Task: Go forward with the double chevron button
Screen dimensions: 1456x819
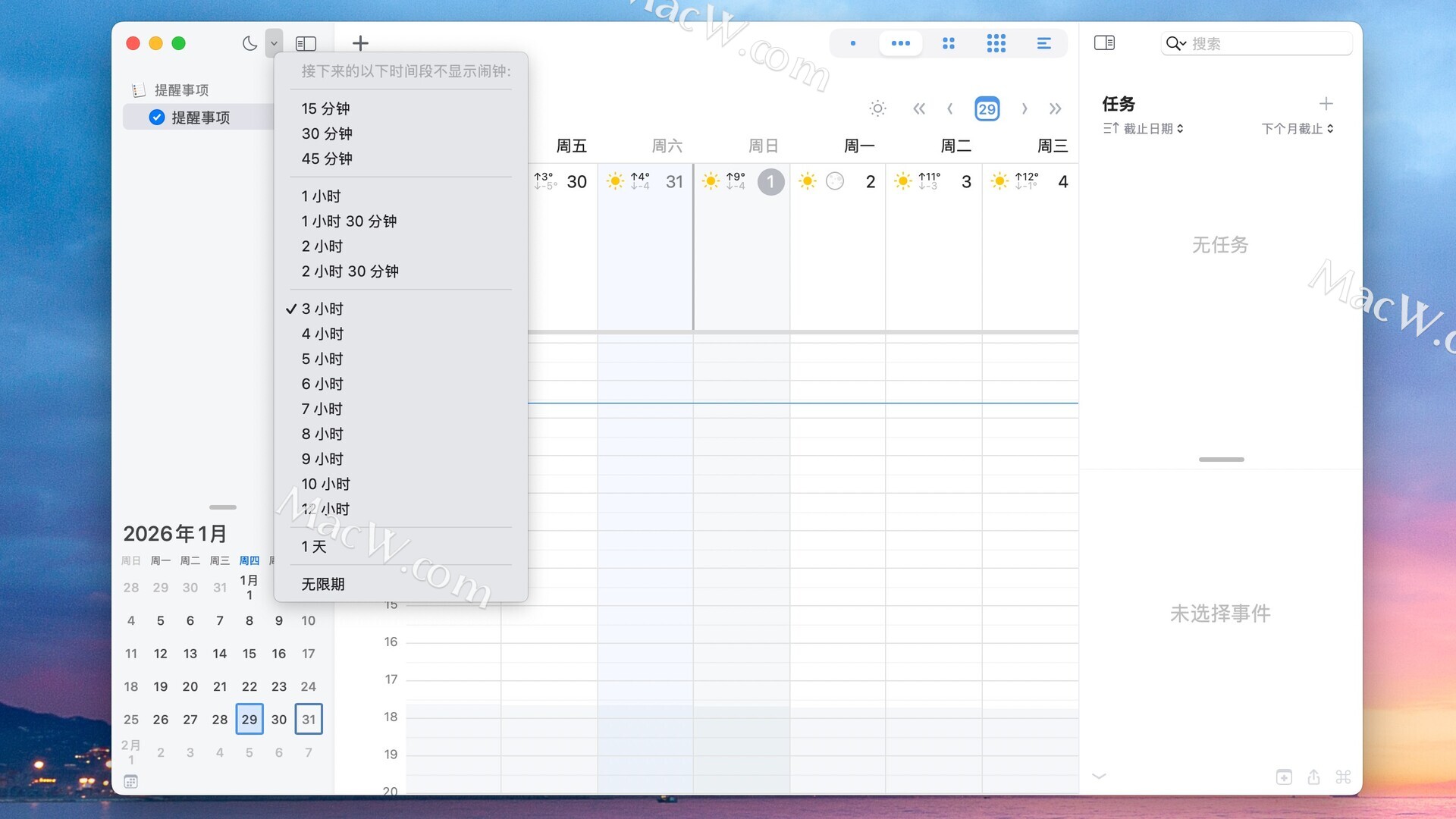Action: tap(1055, 108)
